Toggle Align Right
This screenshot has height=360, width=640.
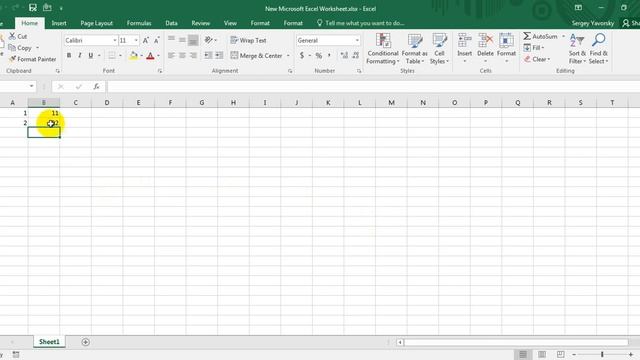point(193,56)
